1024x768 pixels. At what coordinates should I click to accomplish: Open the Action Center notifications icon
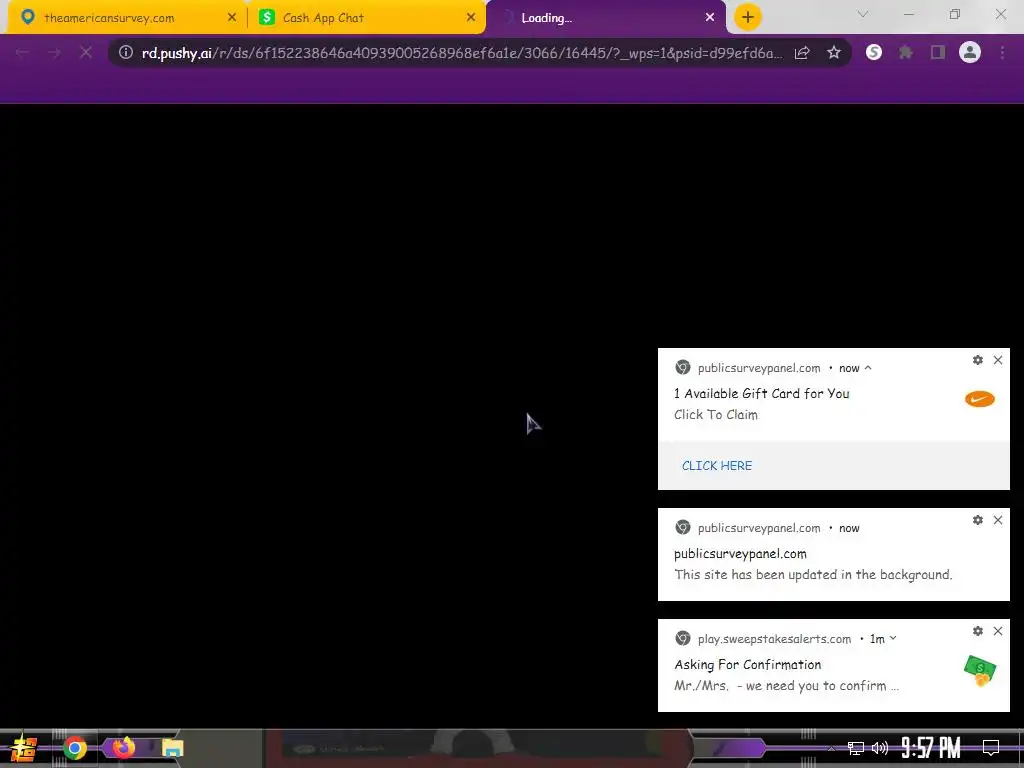point(991,748)
